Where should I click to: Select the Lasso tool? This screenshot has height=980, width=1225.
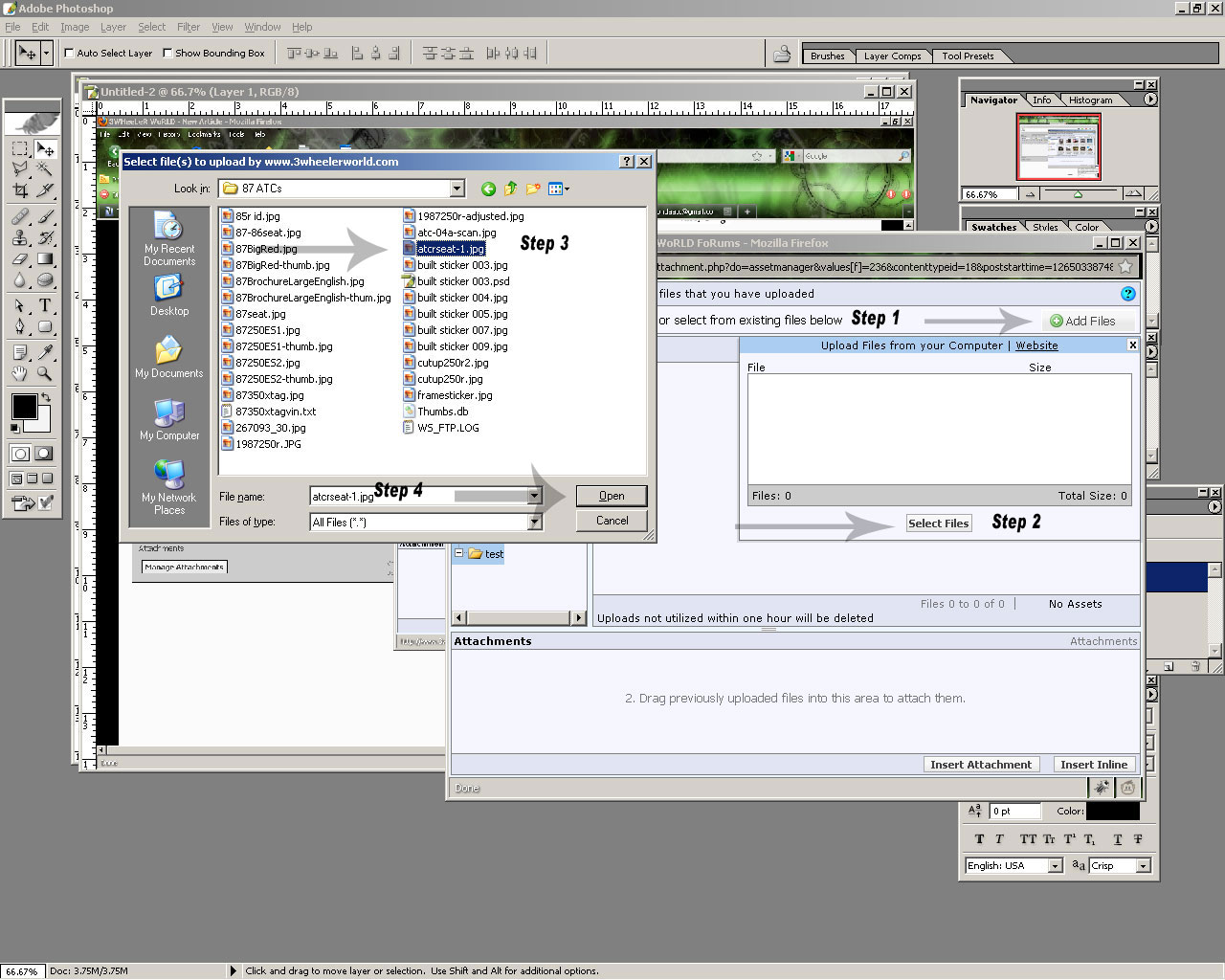(20, 169)
